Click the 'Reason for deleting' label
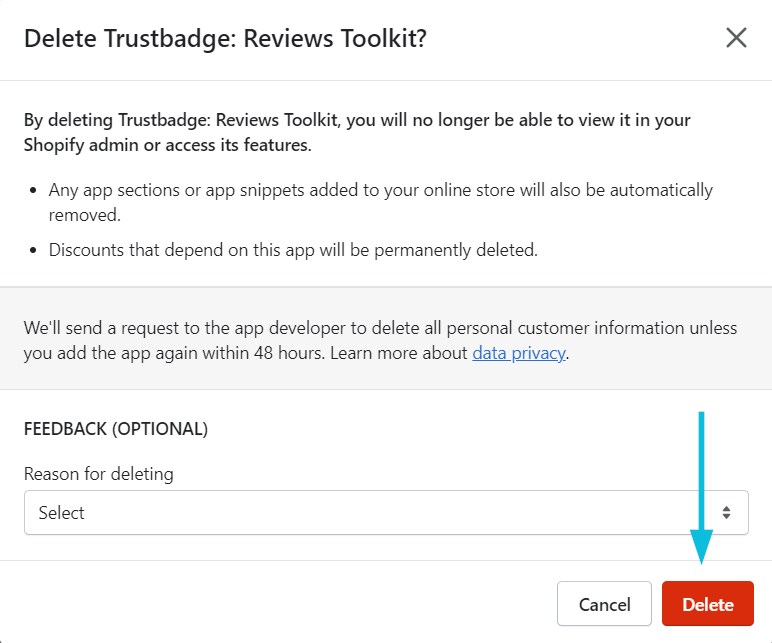772x643 pixels. (98, 474)
